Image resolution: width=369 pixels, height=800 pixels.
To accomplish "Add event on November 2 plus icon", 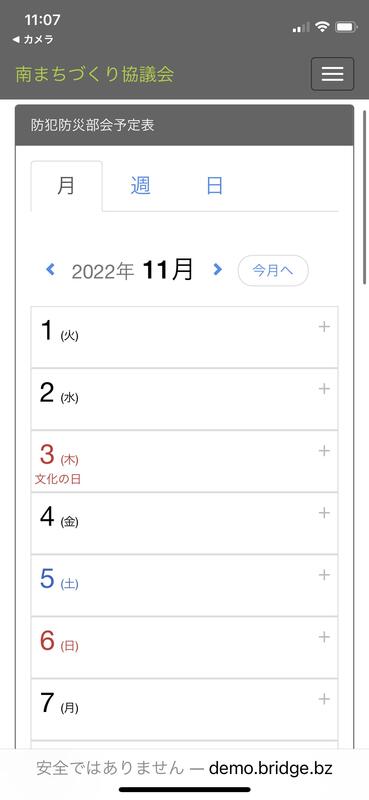I will (324, 389).
